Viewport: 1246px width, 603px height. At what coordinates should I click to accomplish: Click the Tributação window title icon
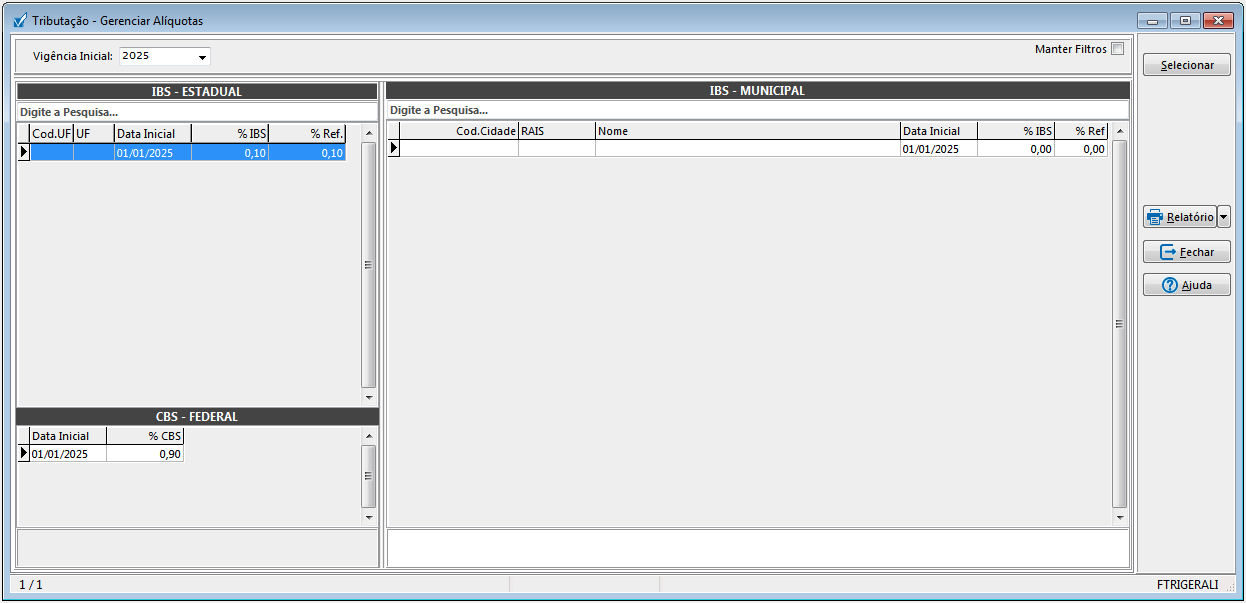(19, 20)
